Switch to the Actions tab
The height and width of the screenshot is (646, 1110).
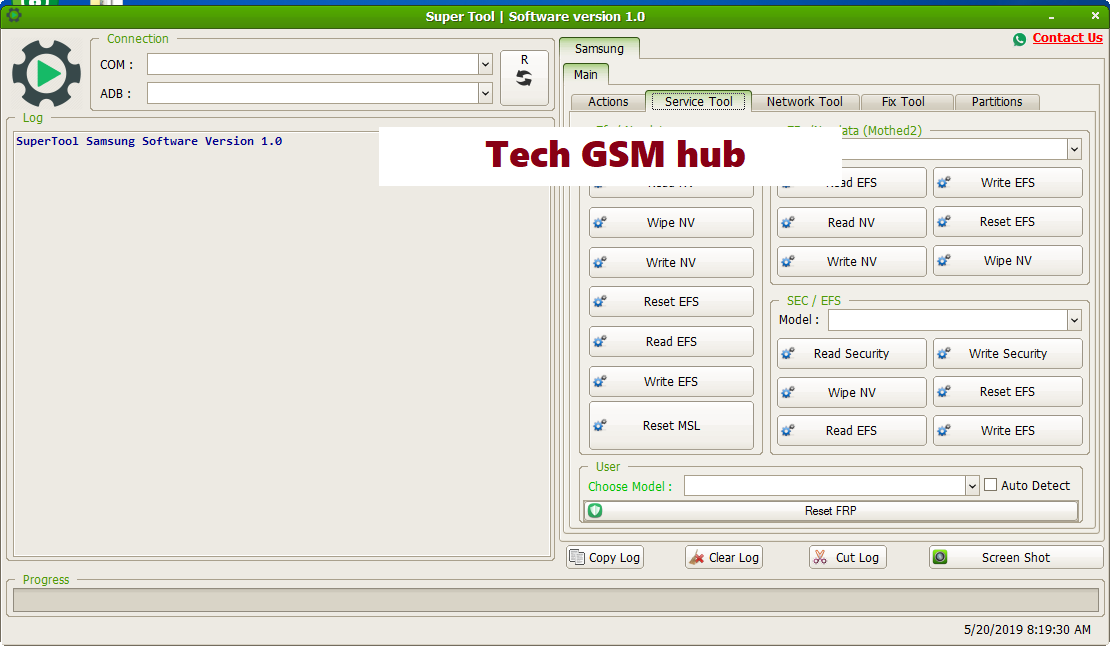click(608, 102)
